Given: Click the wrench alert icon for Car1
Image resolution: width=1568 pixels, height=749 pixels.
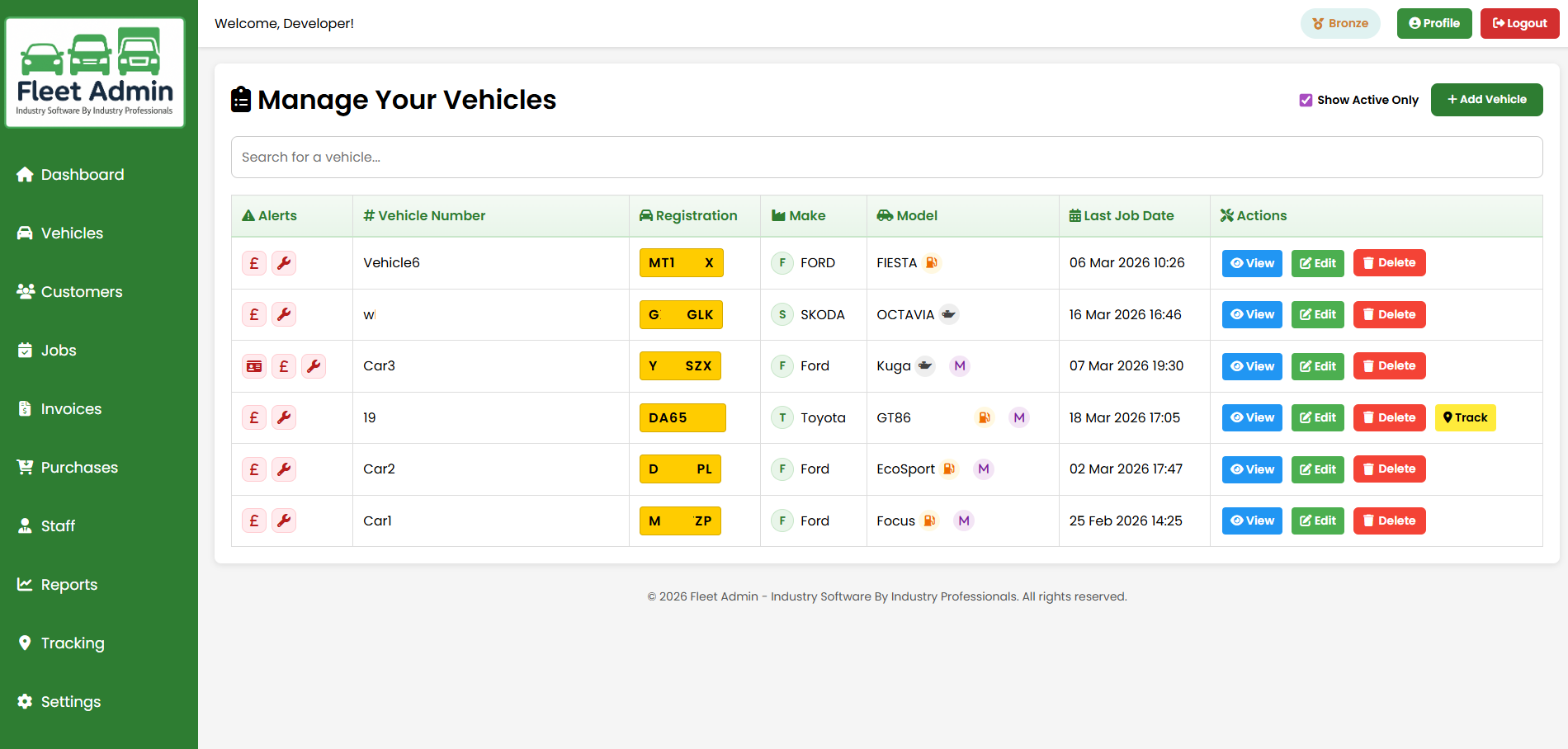Looking at the screenshot, I should coord(284,521).
